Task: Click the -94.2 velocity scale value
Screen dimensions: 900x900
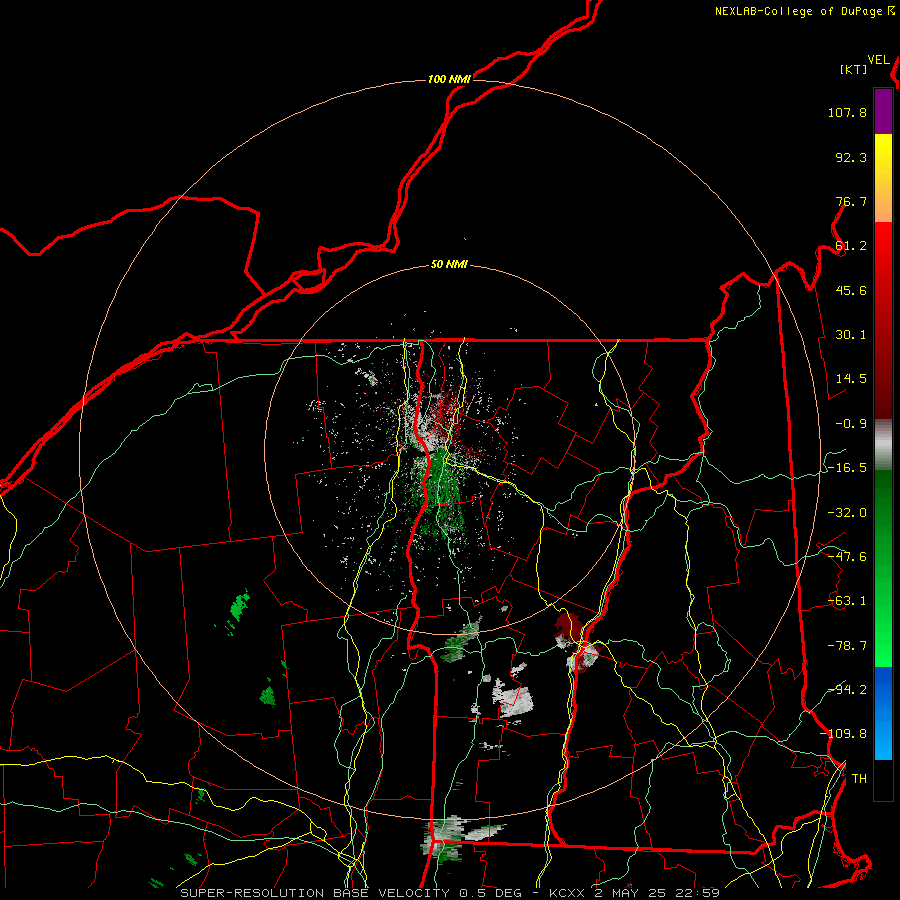Action: click(847, 689)
